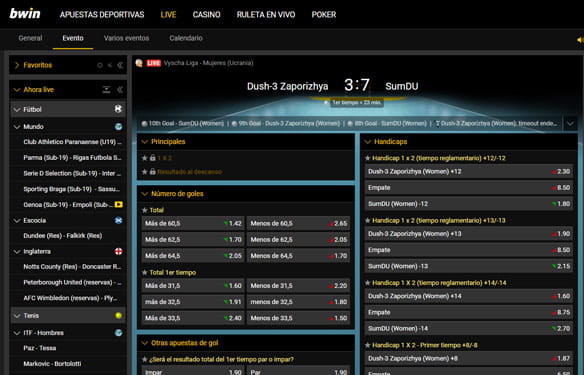Click the tennis ball icon
The height and width of the screenshot is (375, 584).
pos(118,316)
